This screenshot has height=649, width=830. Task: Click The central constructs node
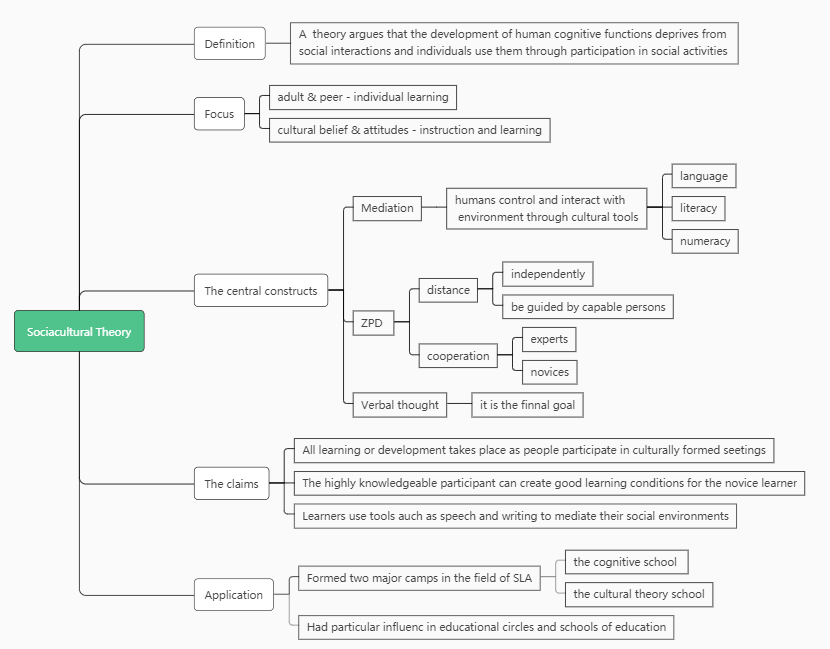click(x=260, y=291)
